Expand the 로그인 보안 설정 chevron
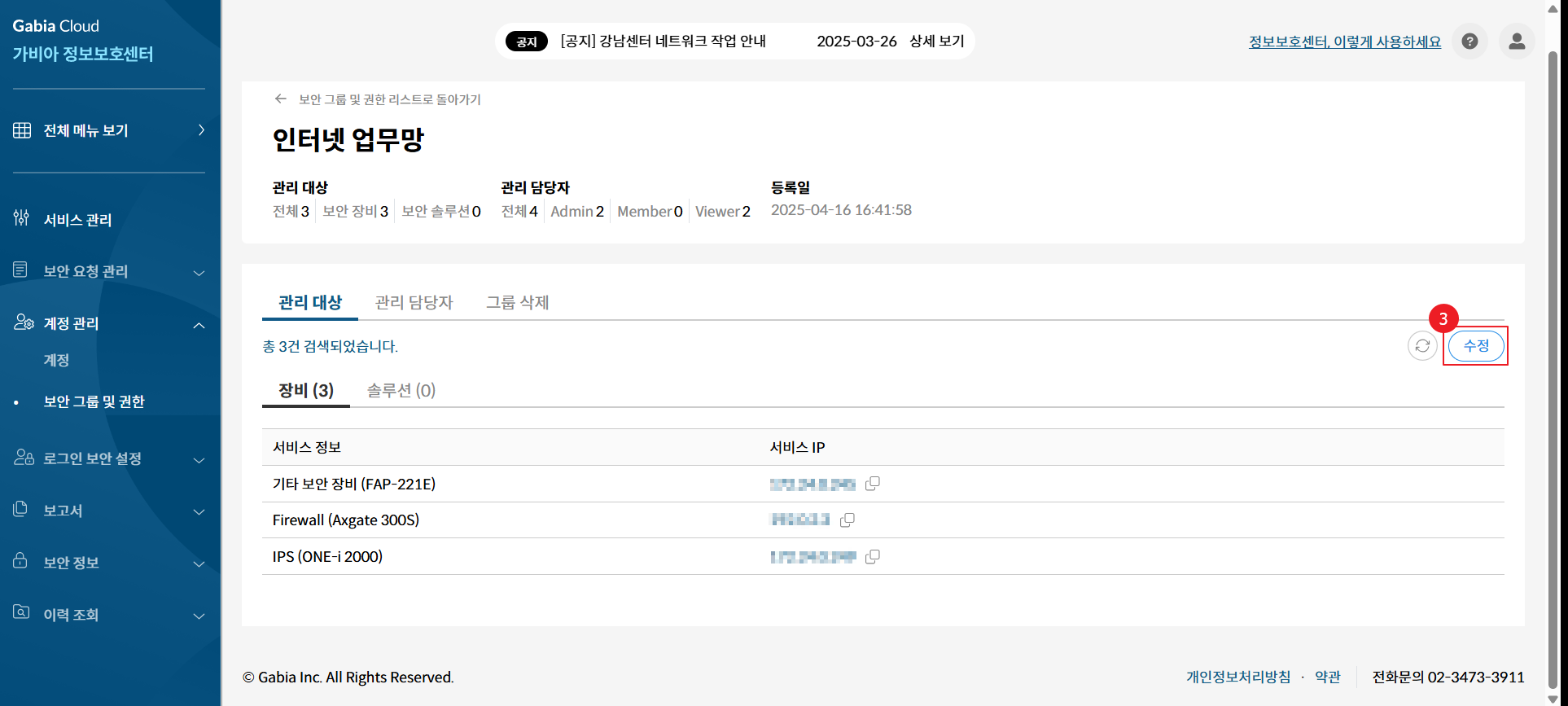The width and height of the screenshot is (1568, 706). click(x=199, y=460)
